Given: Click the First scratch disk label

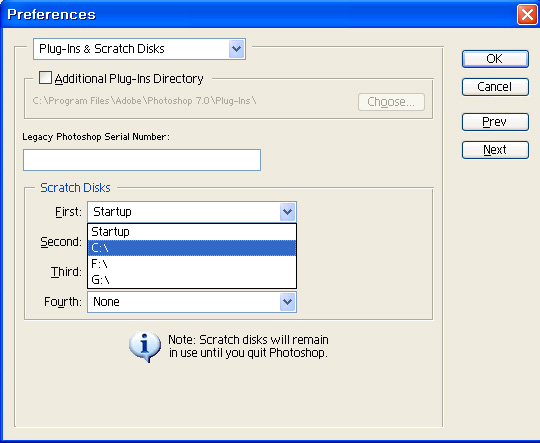Looking at the screenshot, I should click(x=68, y=212).
